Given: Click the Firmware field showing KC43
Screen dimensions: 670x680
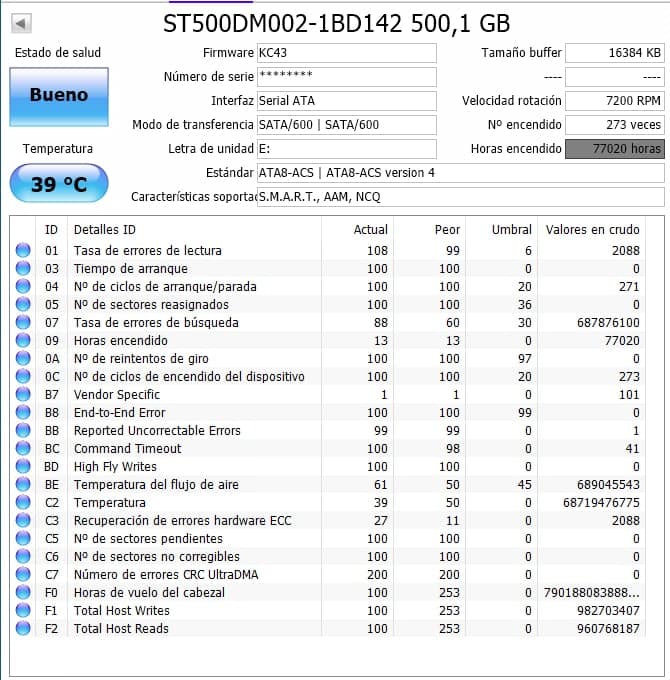Looking at the screenshot, I should click(346, 53).
